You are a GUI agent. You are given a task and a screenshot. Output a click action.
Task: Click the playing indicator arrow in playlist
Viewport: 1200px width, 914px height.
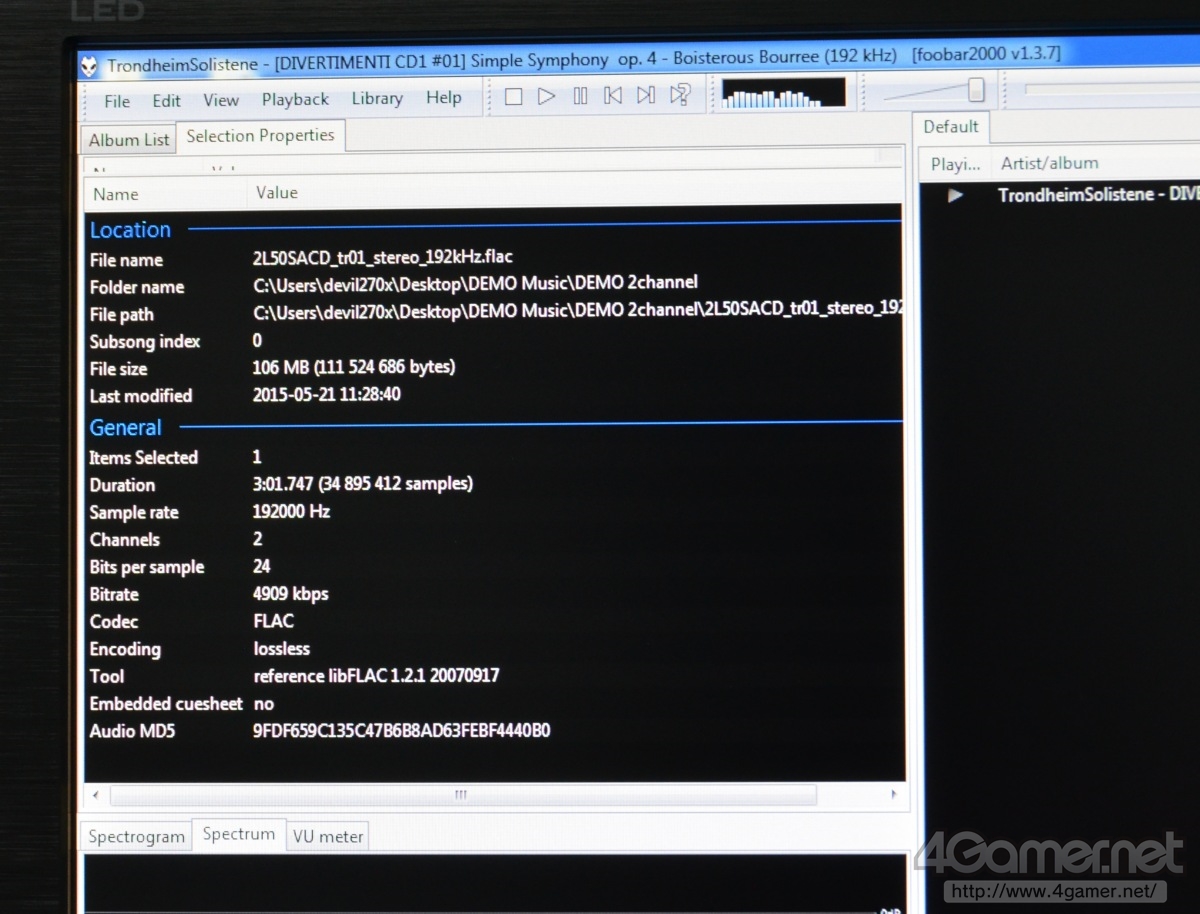click(955, 196)
